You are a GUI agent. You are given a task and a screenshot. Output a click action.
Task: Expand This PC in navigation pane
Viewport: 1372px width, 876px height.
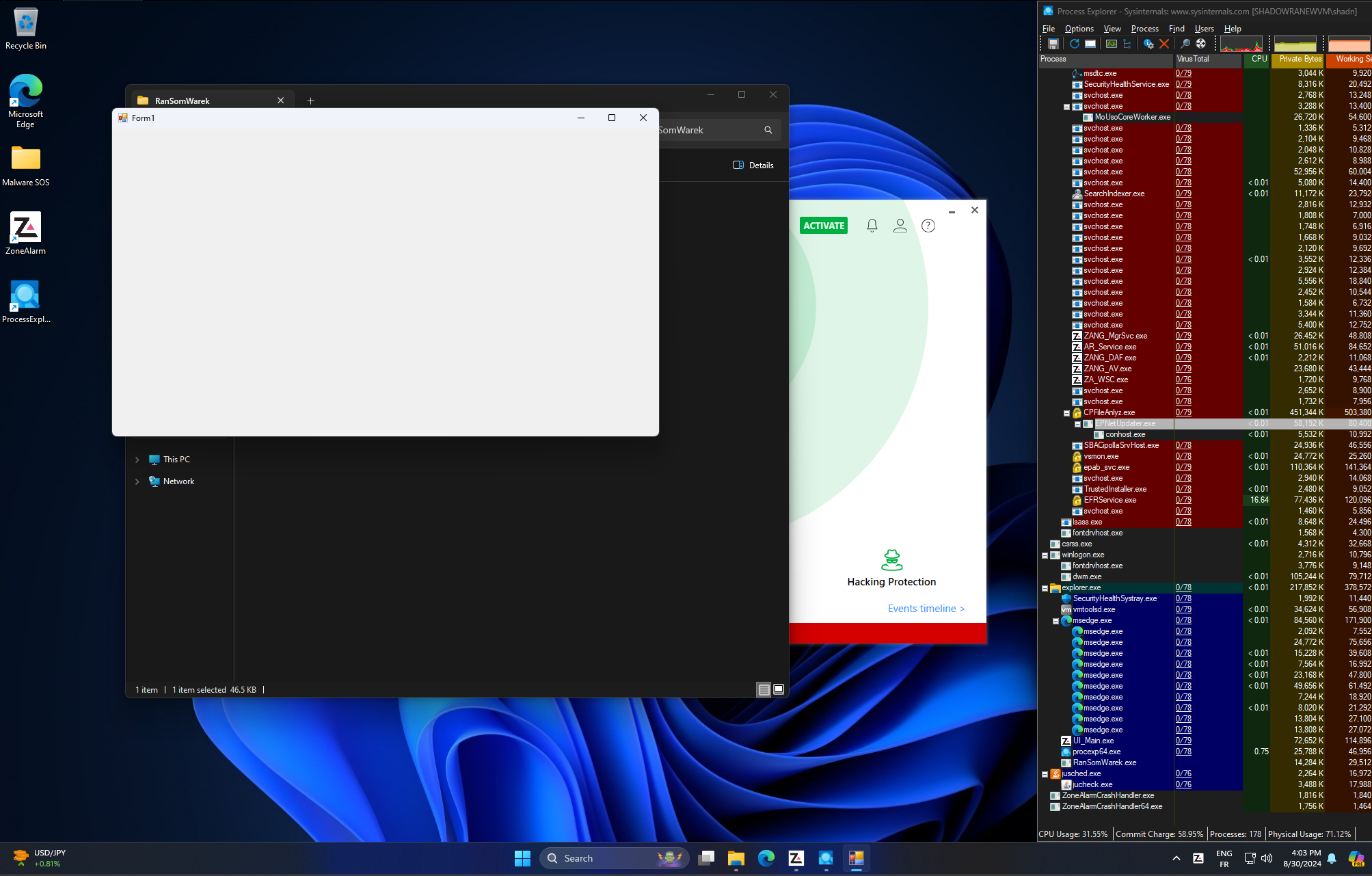[x=137, y=460]
